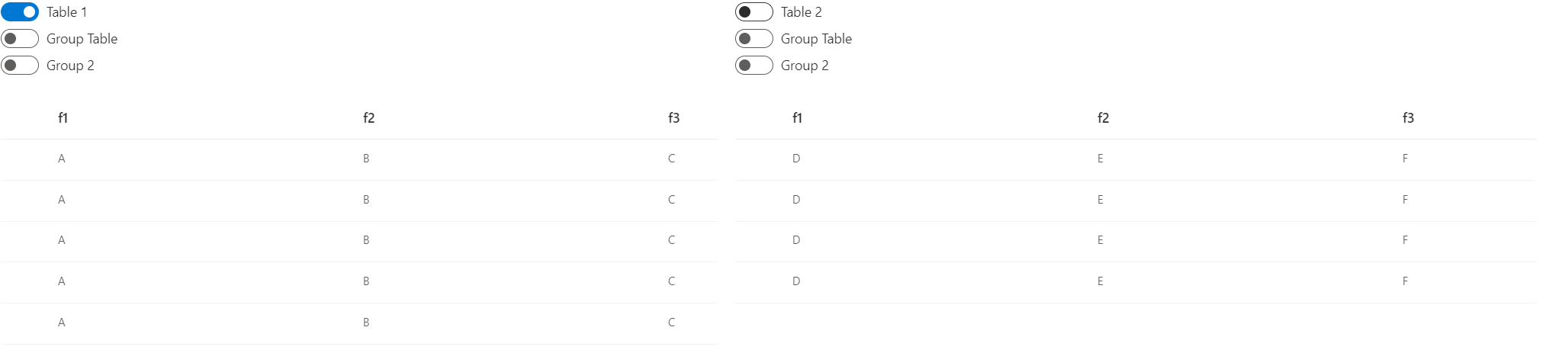Toggle Group Table switch beneath Table 2
Viewport: 1568px width, 353px height.
click(753, 39)
